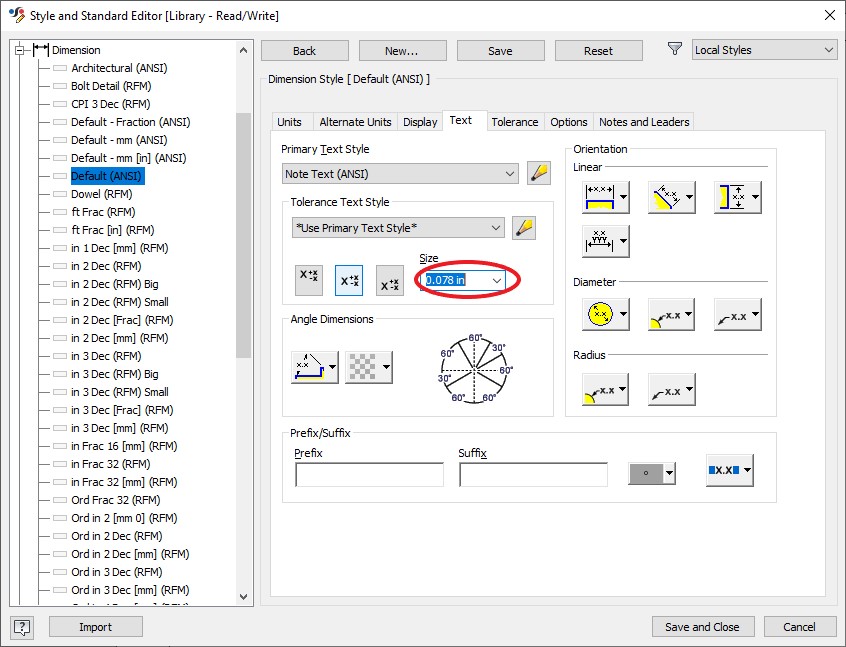This screenshot has height=647, width=846.
Task: Select Ord in 3 Dec (RFM) style
Action: coord(117,572)
